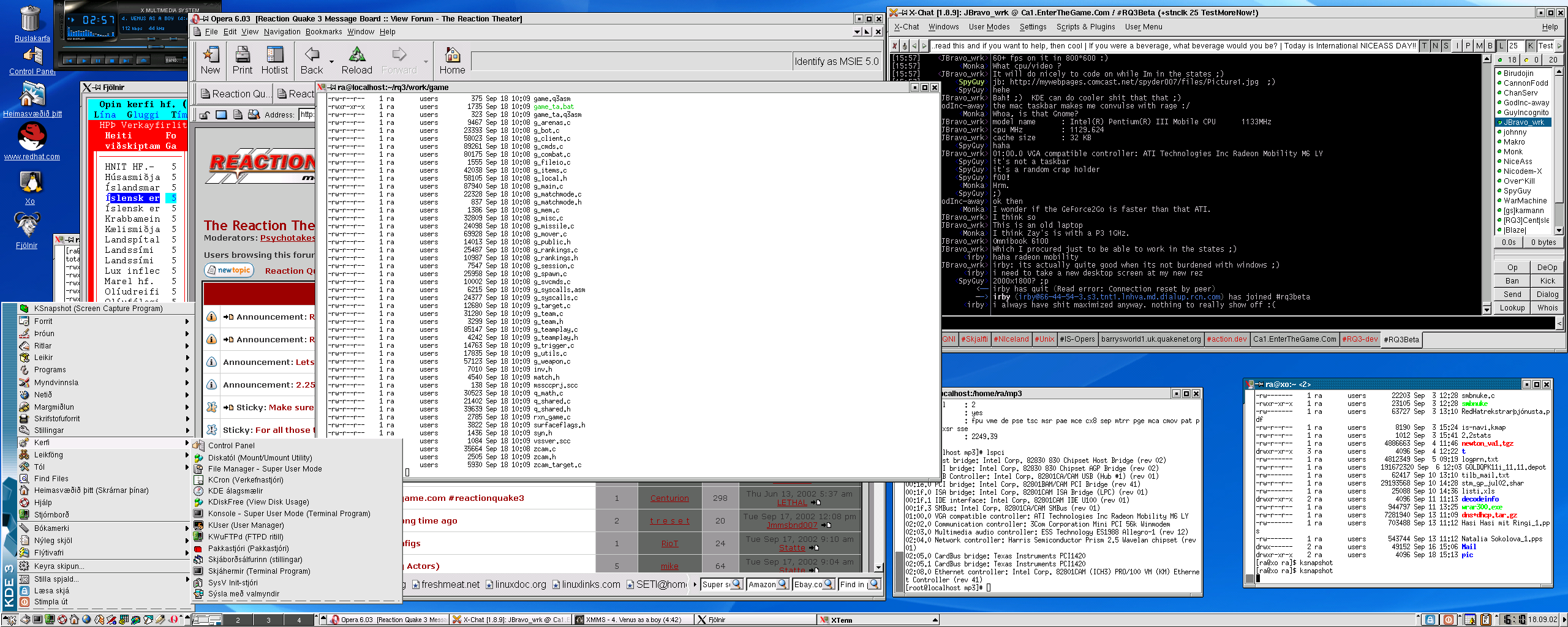Open the Centurion author link
This screenshot has height=627, width=1568.
coord(669,498)
